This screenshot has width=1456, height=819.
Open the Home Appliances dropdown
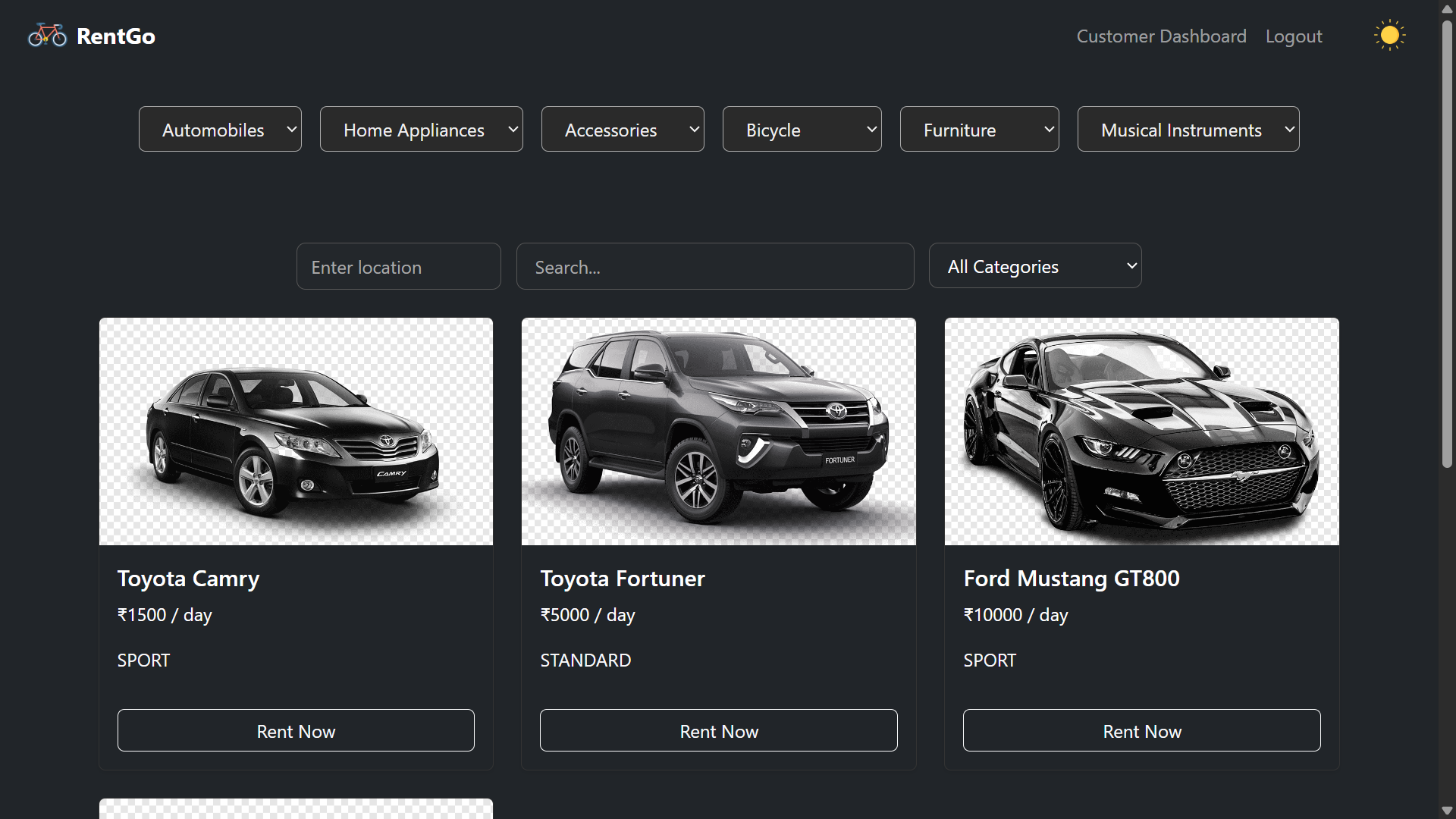pyautogui.click(x=421, y=130)
